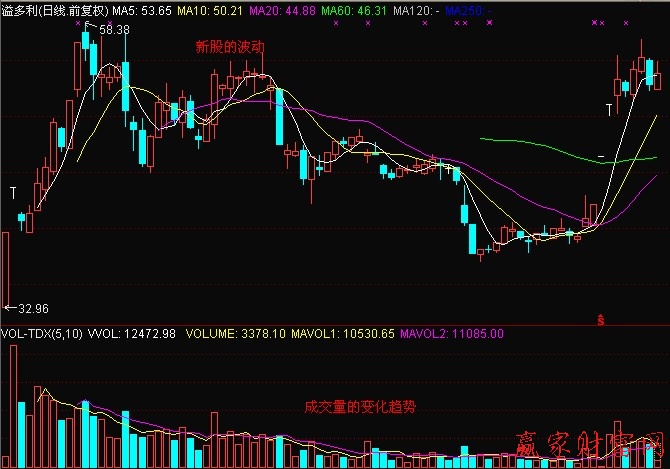Screen dimensions: 670x469
Task: Click the 赢家财富网 watermark logo
Action: pos(590,446)
